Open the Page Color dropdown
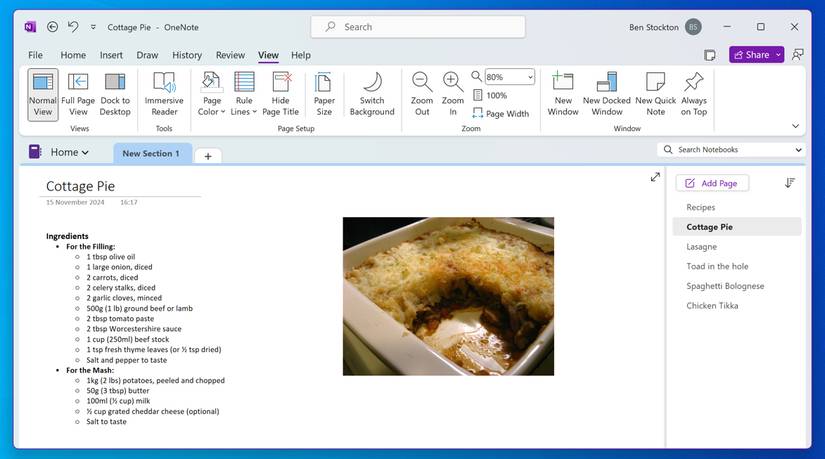The image size is (825, 459). (x=212, y=95)
